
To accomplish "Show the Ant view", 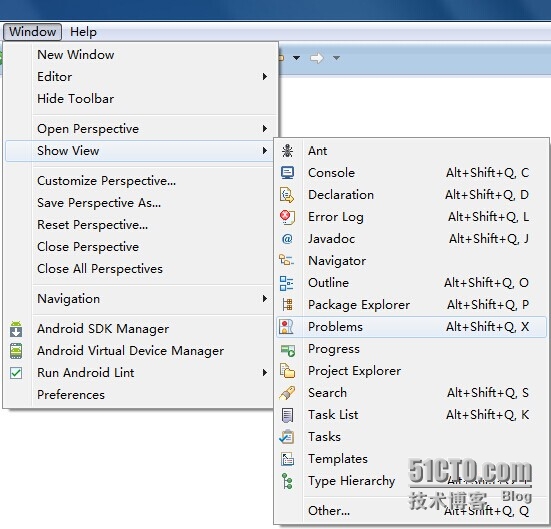I will [x=411, y=151].
